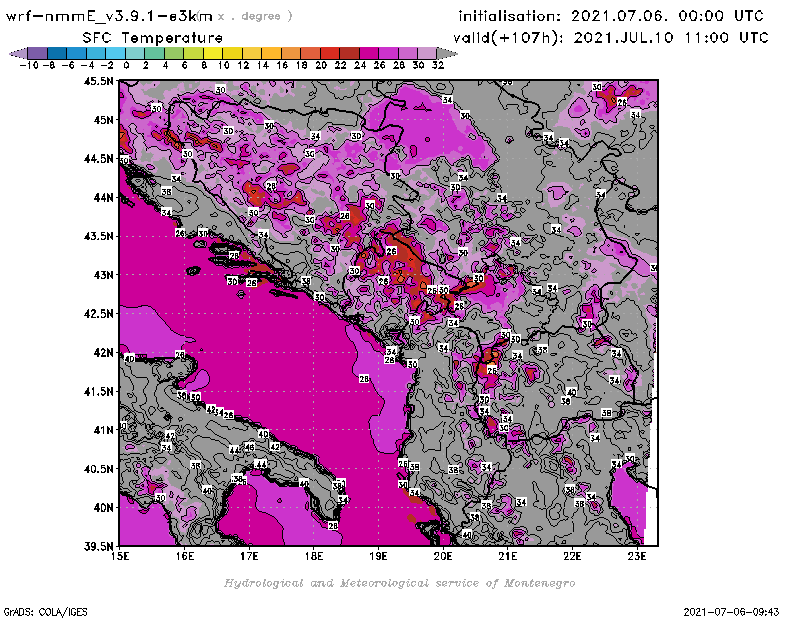Click the 17E longitude label

pyautogui.click(x=249, y=556)
